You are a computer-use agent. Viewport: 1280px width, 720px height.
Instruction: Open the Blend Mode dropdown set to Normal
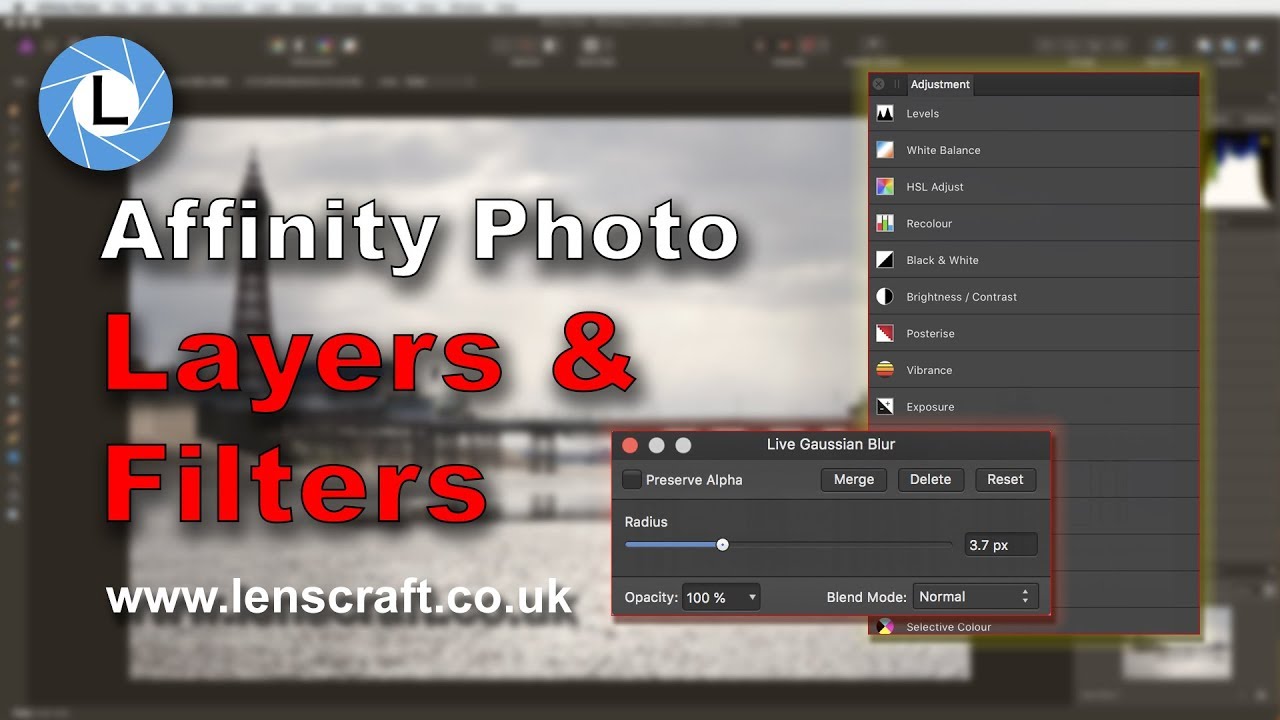[976, 597]
